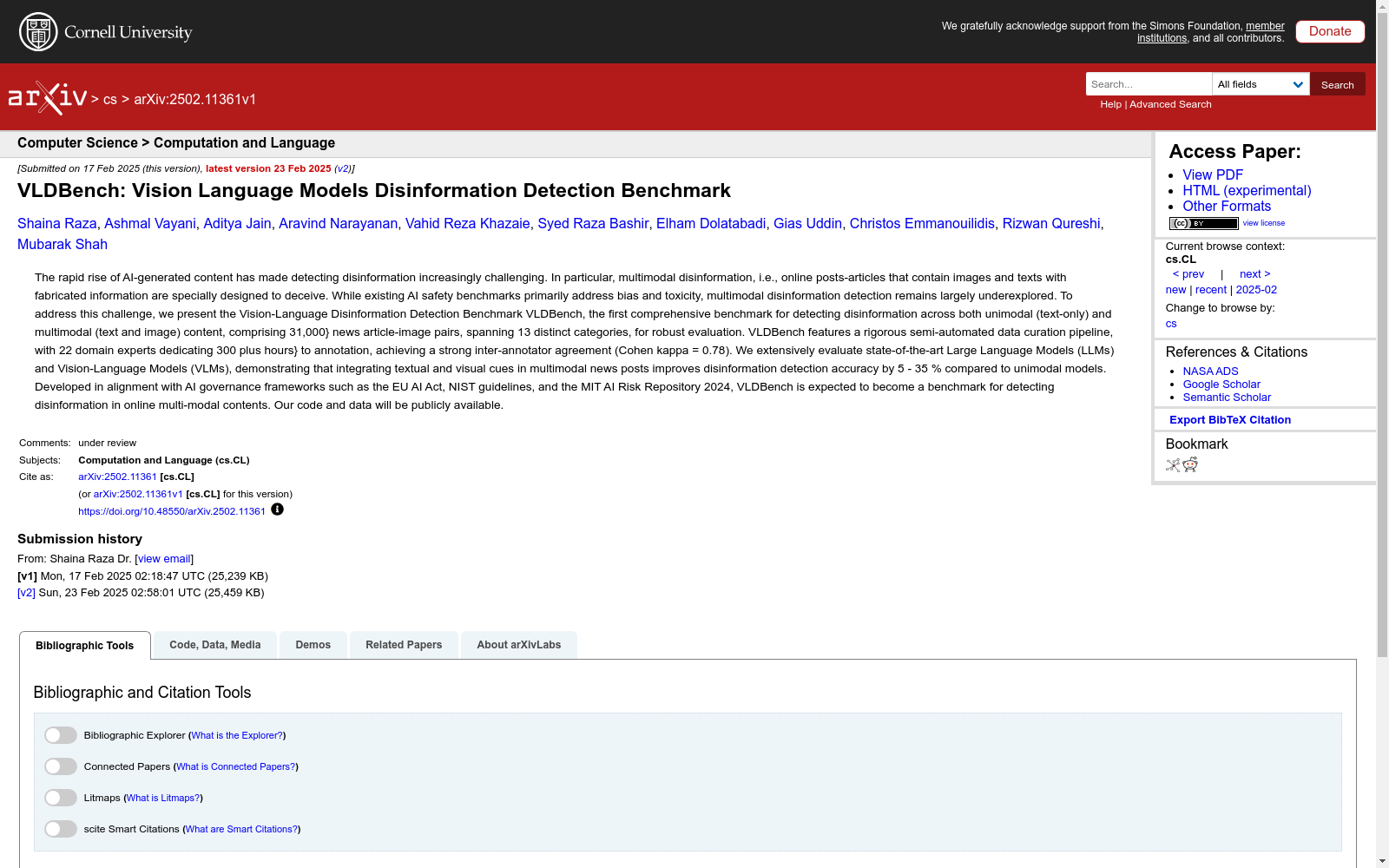Click the scrollbar down arrow
Viewport: 1389px width, 868px height.
coord(1382,861)
